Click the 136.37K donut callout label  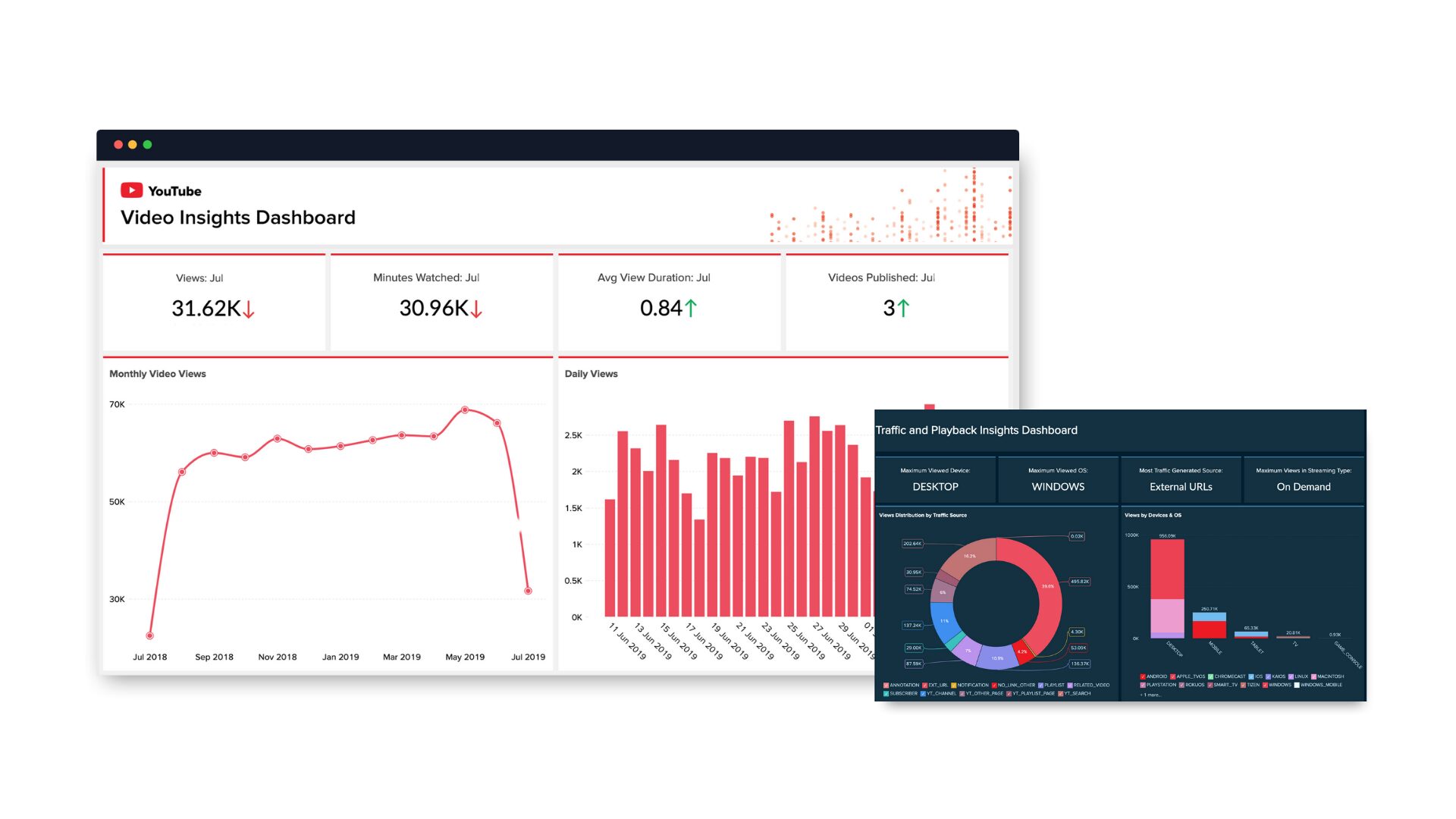pos(1079,664)
